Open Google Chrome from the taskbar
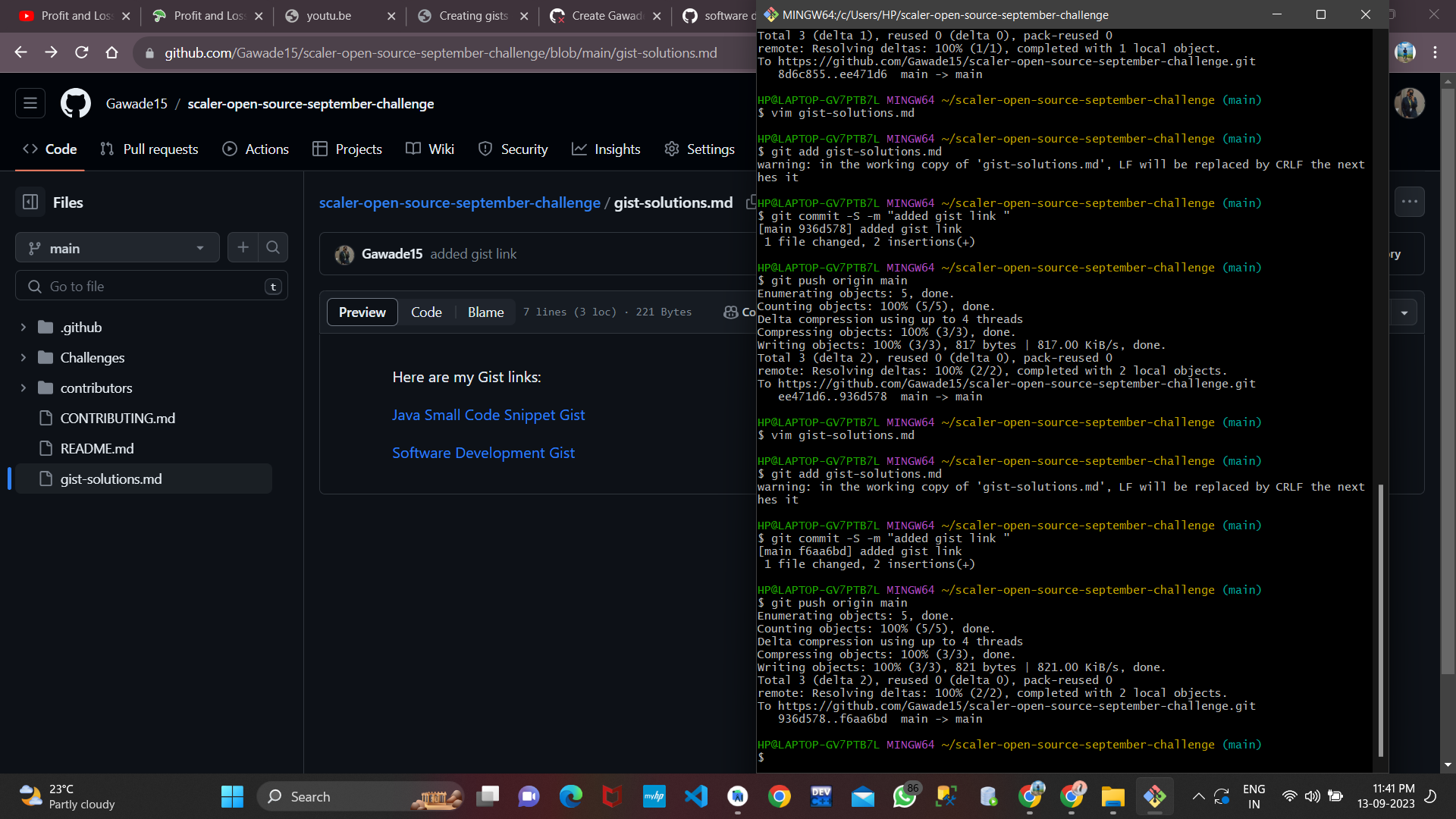The image size is (1456, 819). click(780, 796)
